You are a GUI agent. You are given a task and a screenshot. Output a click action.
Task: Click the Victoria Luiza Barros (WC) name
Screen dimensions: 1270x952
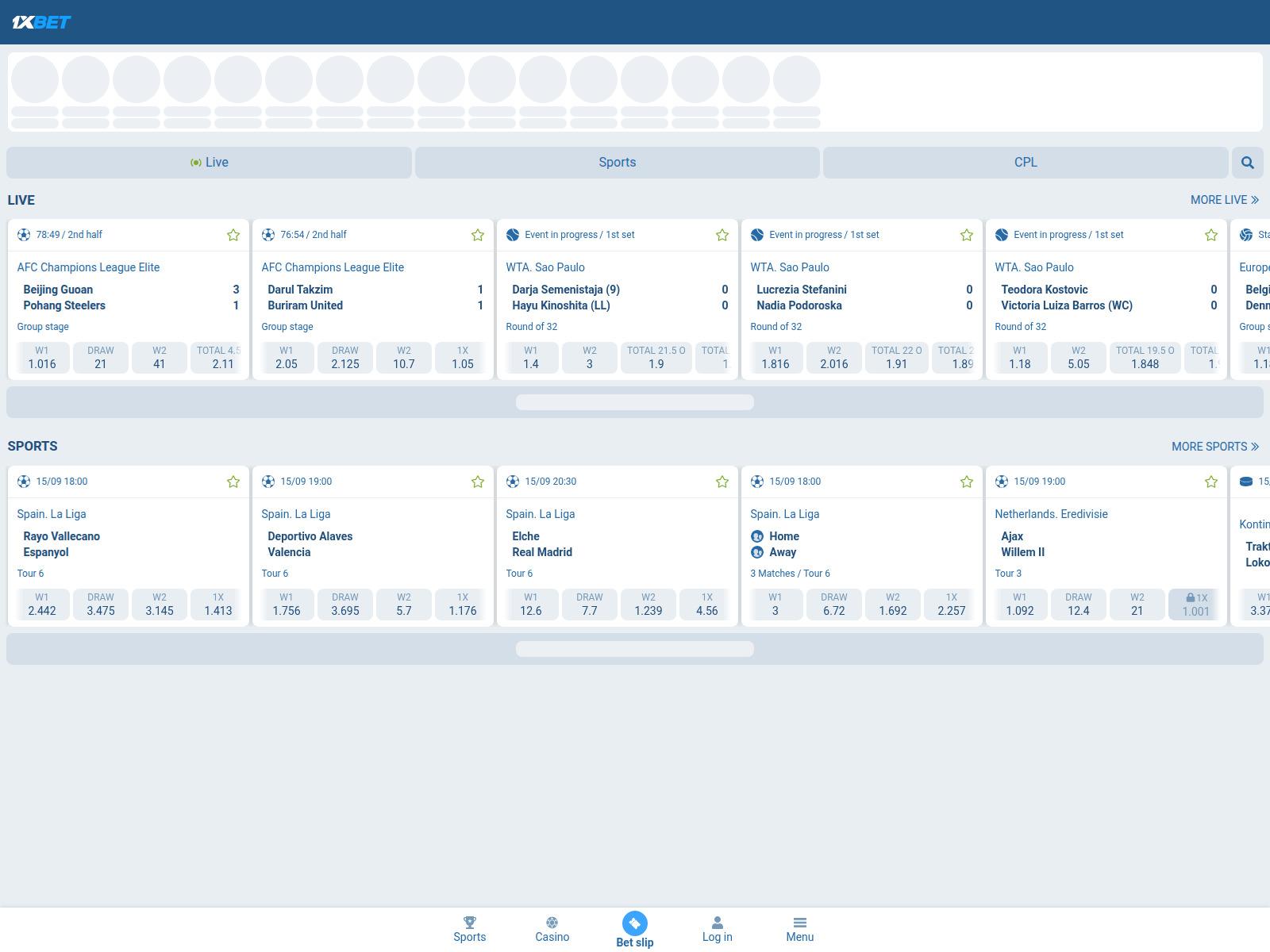[1067, 305]
